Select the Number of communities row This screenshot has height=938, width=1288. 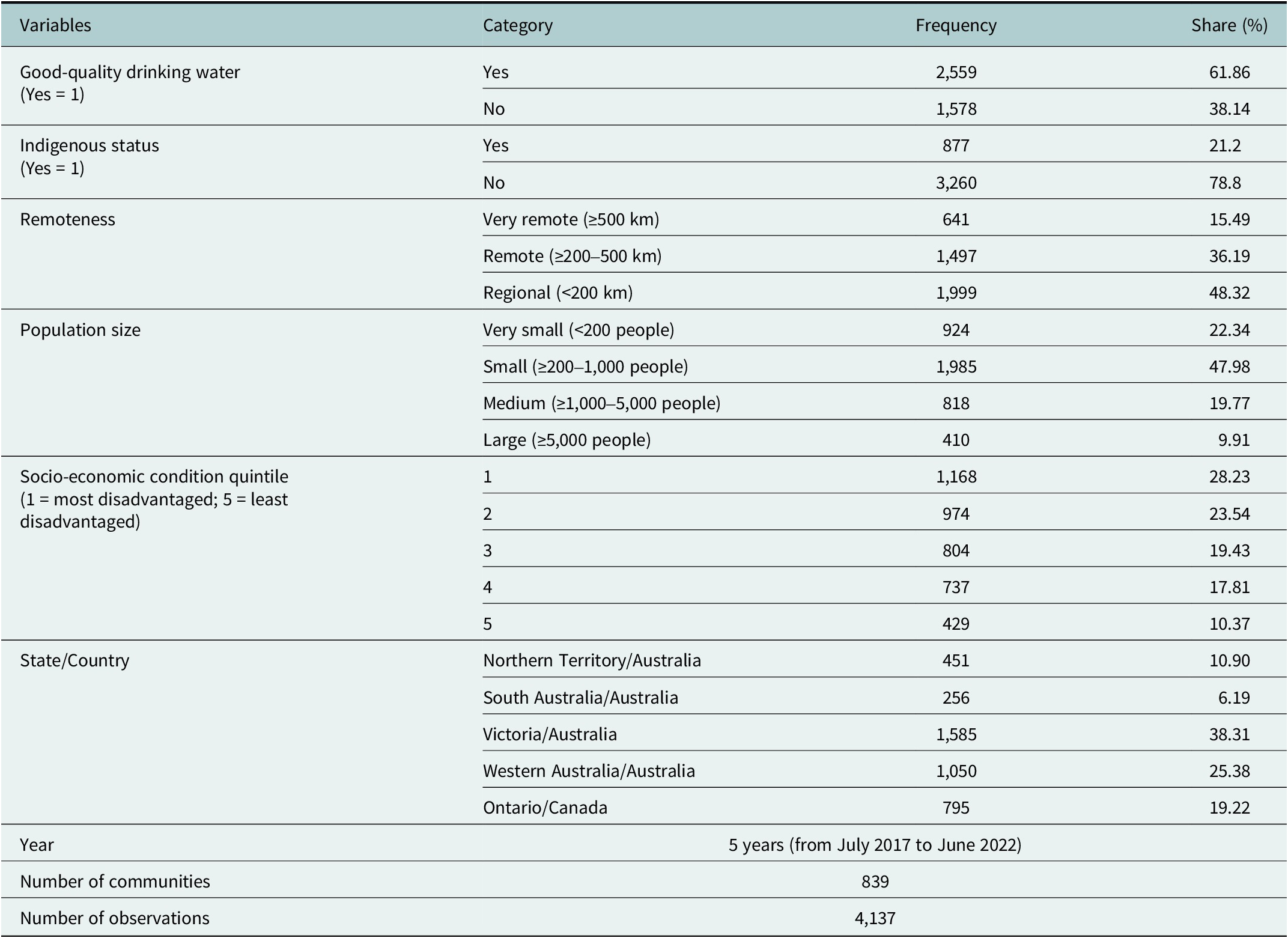[644, 881]
